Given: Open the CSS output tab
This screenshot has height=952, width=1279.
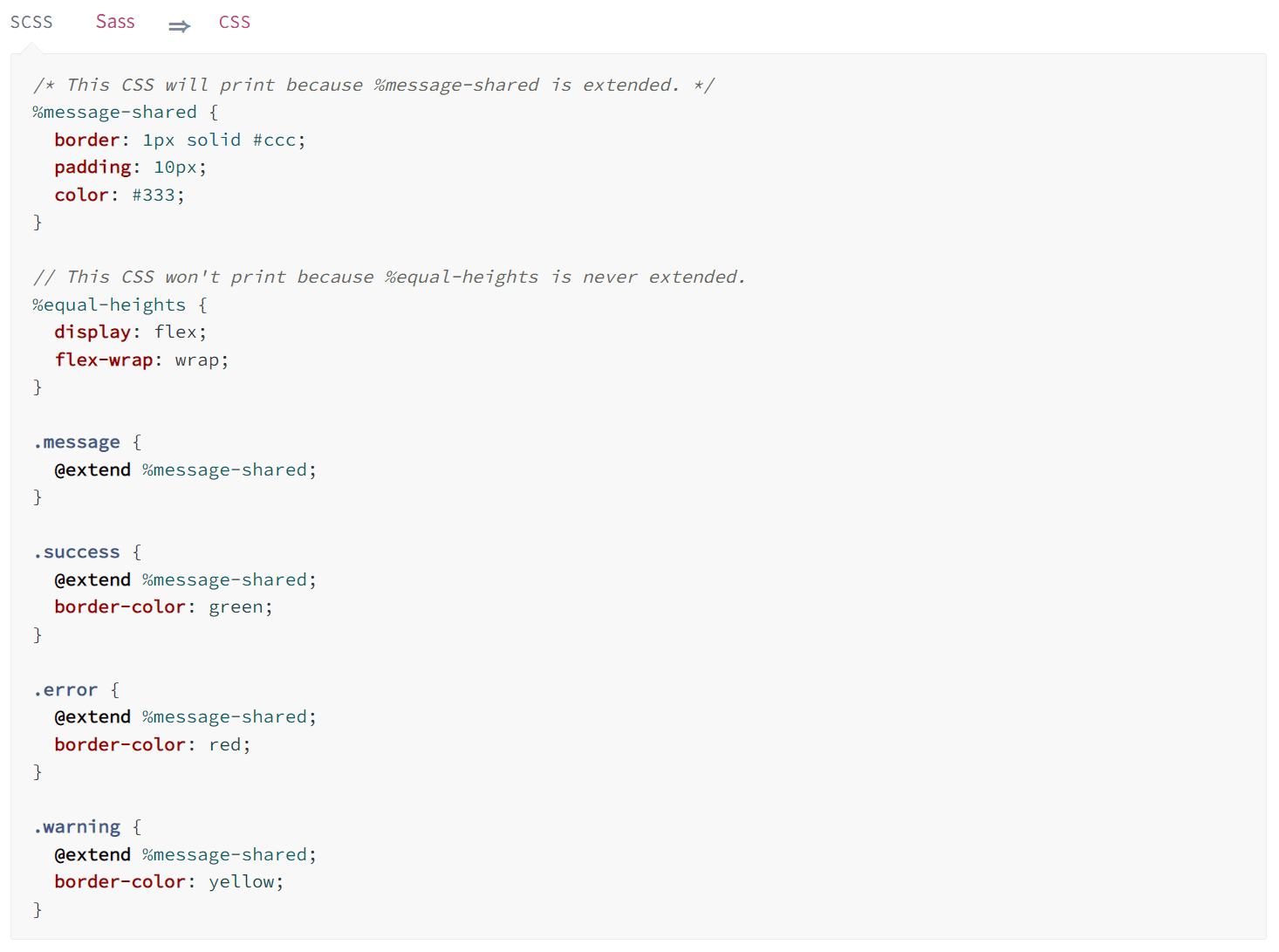Looking at the screenshot, I should [234, 22].
